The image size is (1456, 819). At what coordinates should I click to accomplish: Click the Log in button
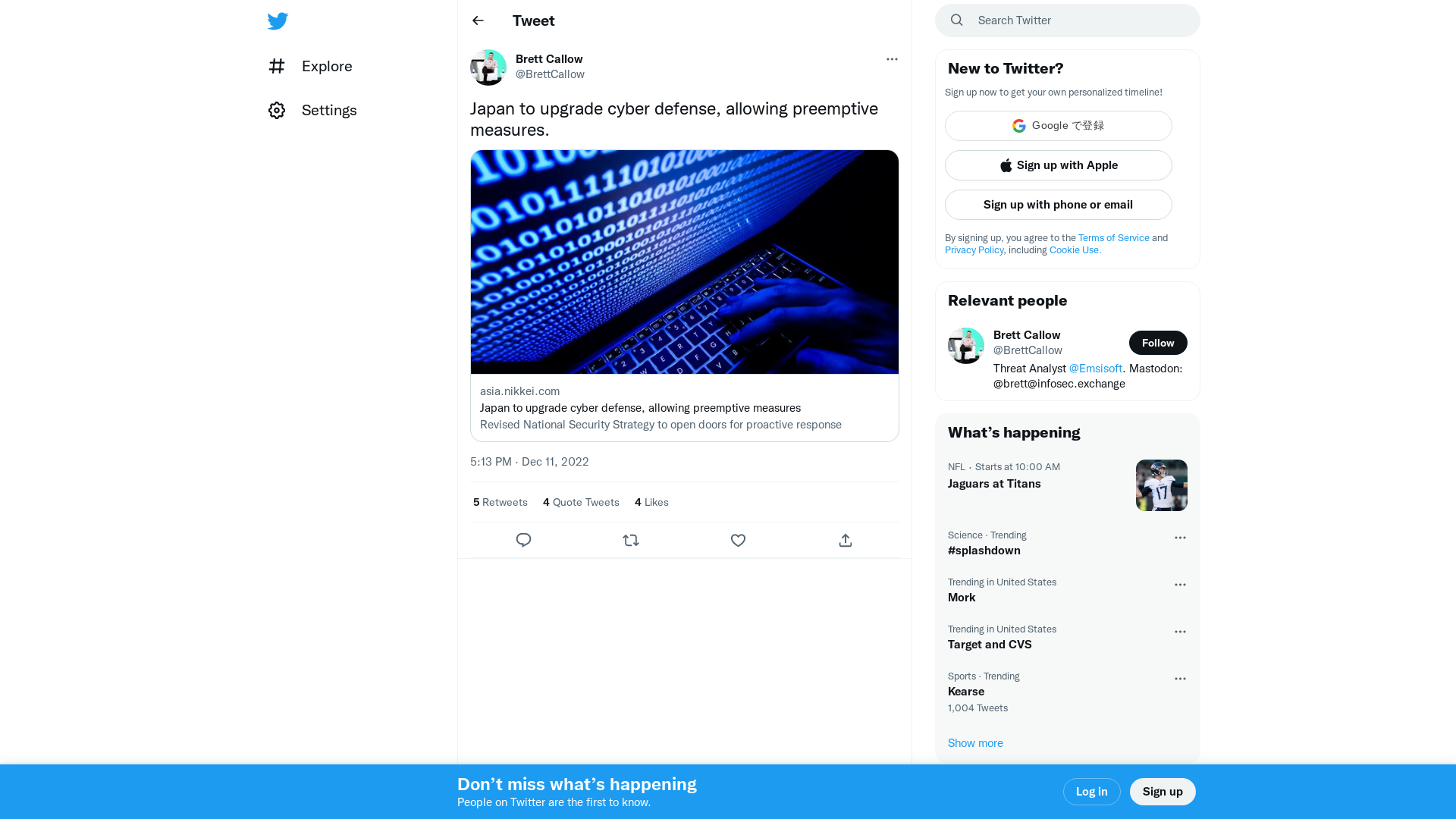pos(1091,792)
